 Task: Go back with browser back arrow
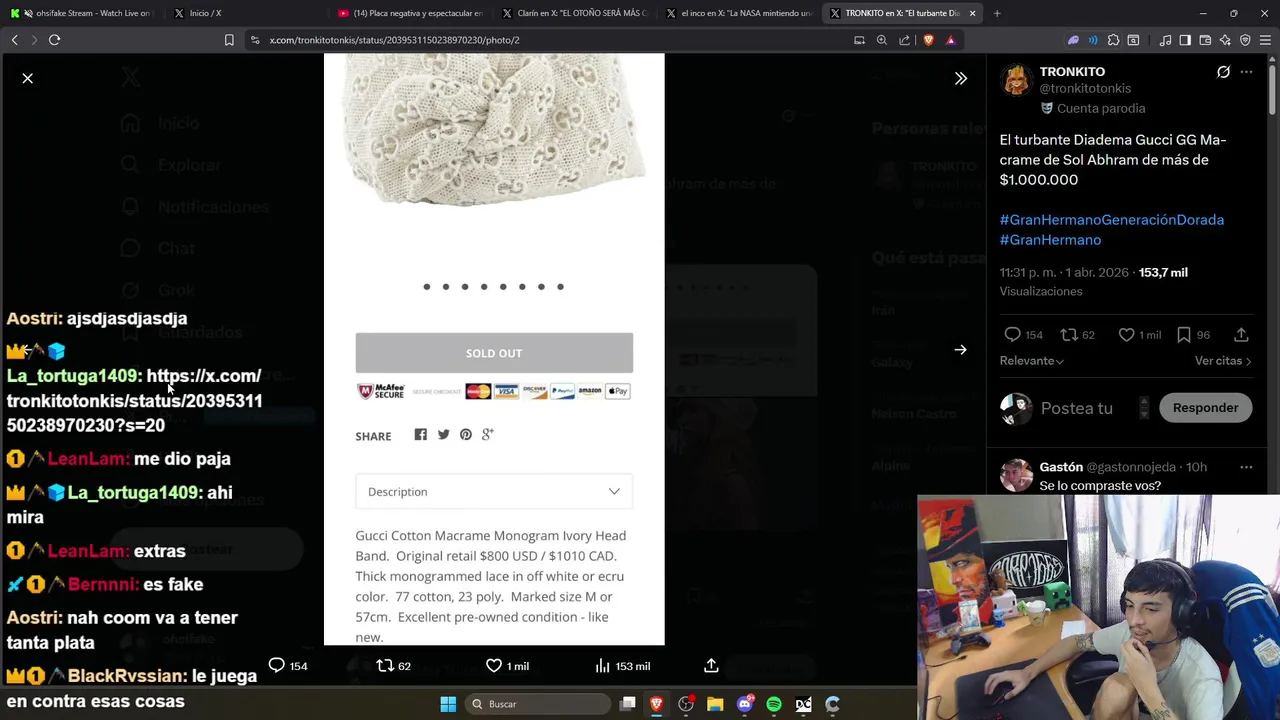click(x=14, y=40)
